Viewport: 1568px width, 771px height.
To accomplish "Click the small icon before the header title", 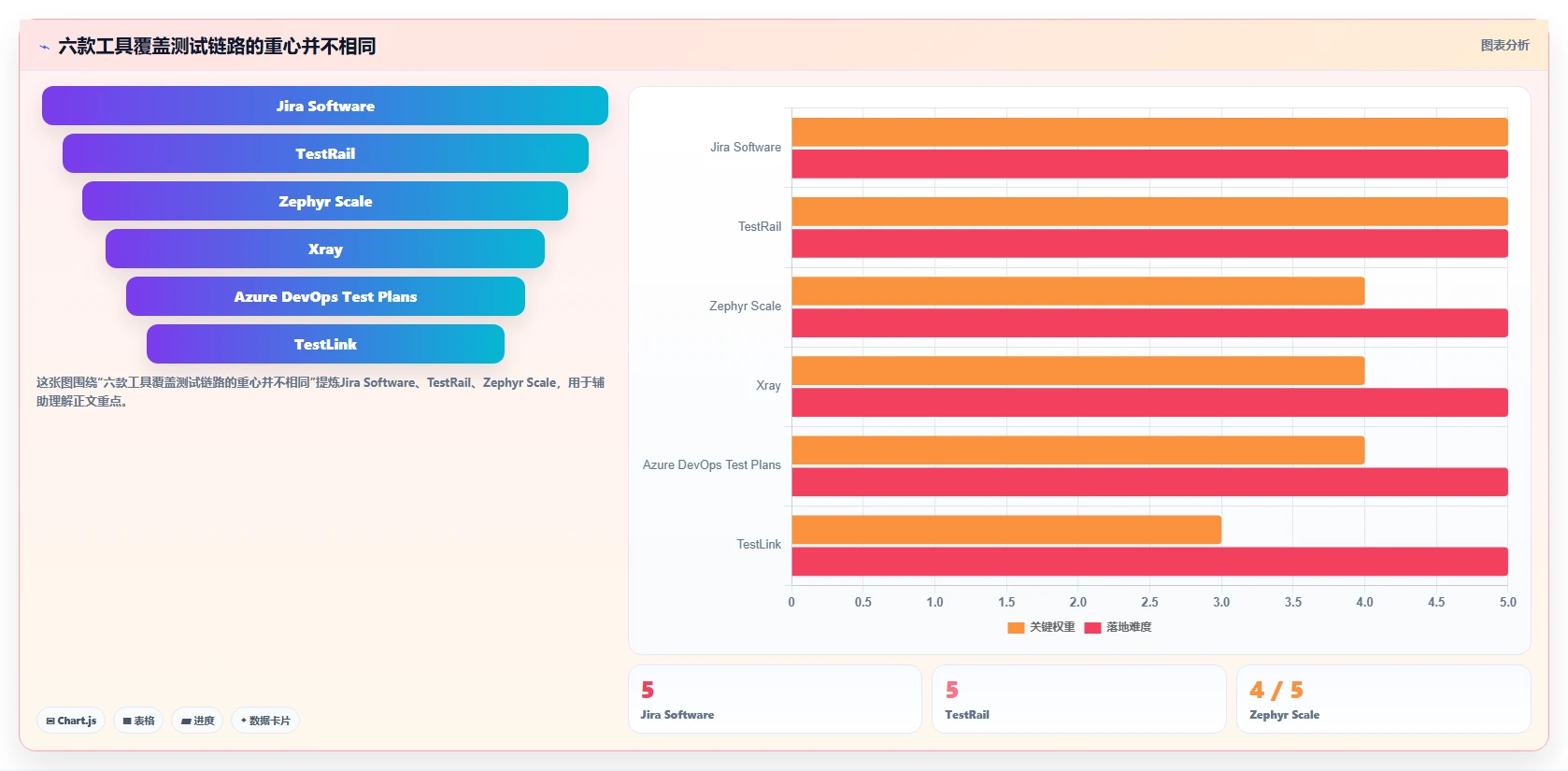I will click(44, 47).
